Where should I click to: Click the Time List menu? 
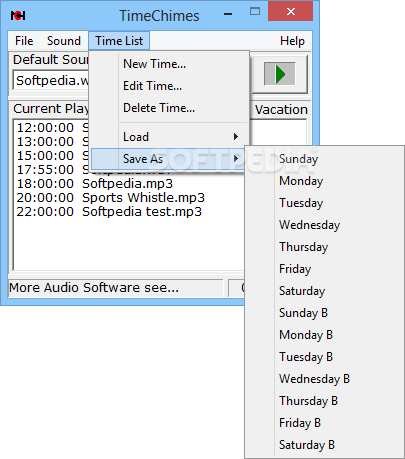pyautogui.click(x=119, y=41)
